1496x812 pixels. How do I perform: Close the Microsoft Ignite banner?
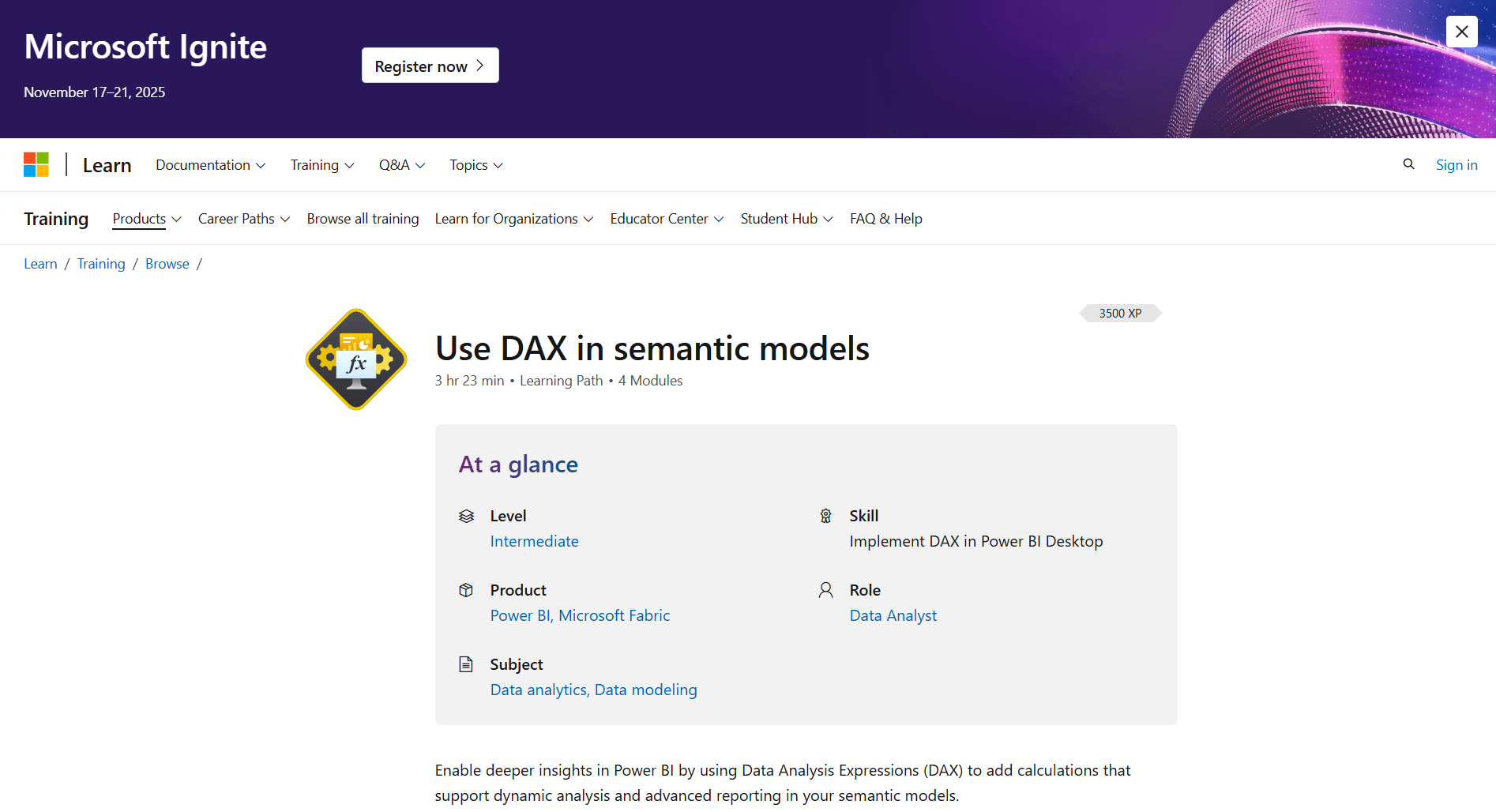click(1461, 32)
